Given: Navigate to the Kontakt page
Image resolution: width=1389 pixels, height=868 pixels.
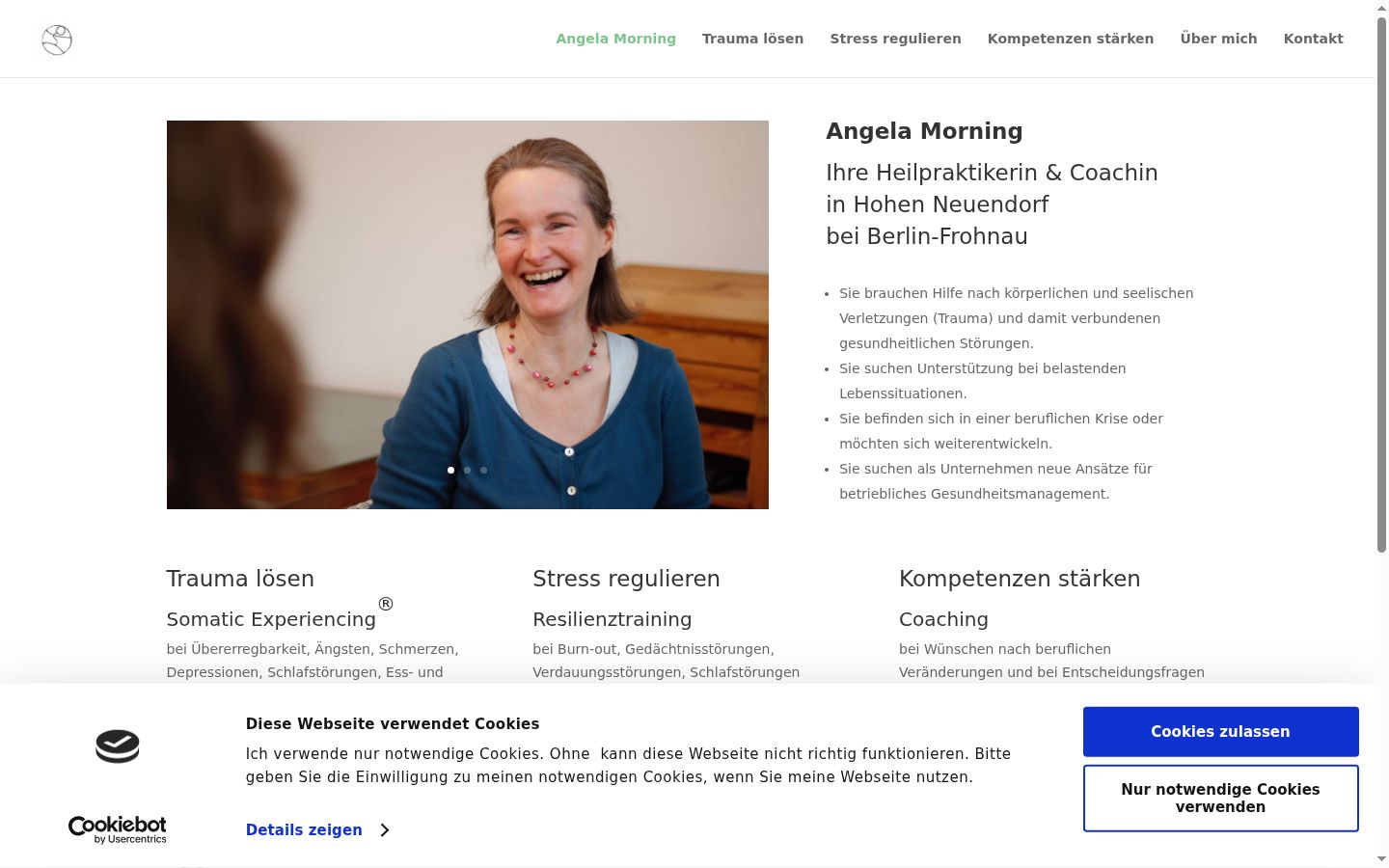Looking at the screenshot, I should click(1313, 39).
